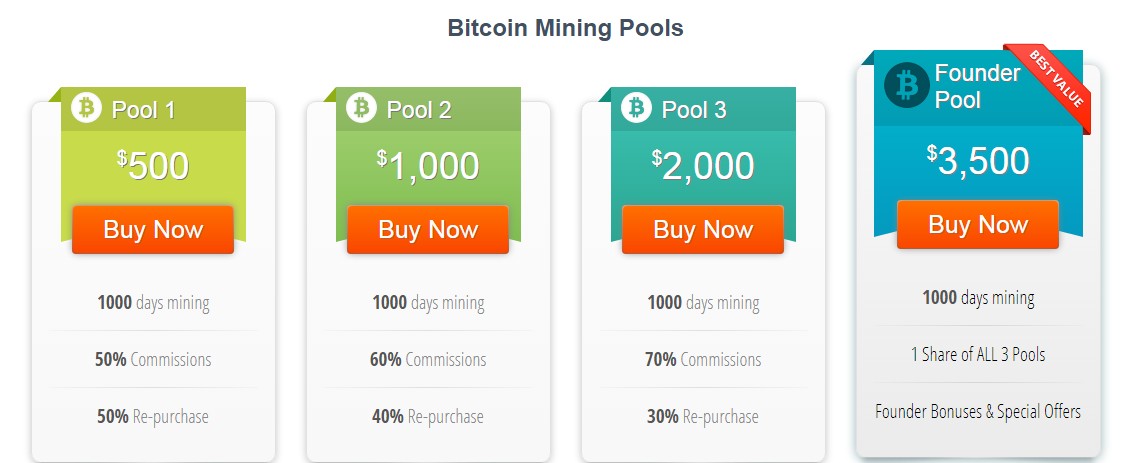The image size is (1132, 463).
Task: Select the $500 price on Pool 1
Action: coord(153,165)
